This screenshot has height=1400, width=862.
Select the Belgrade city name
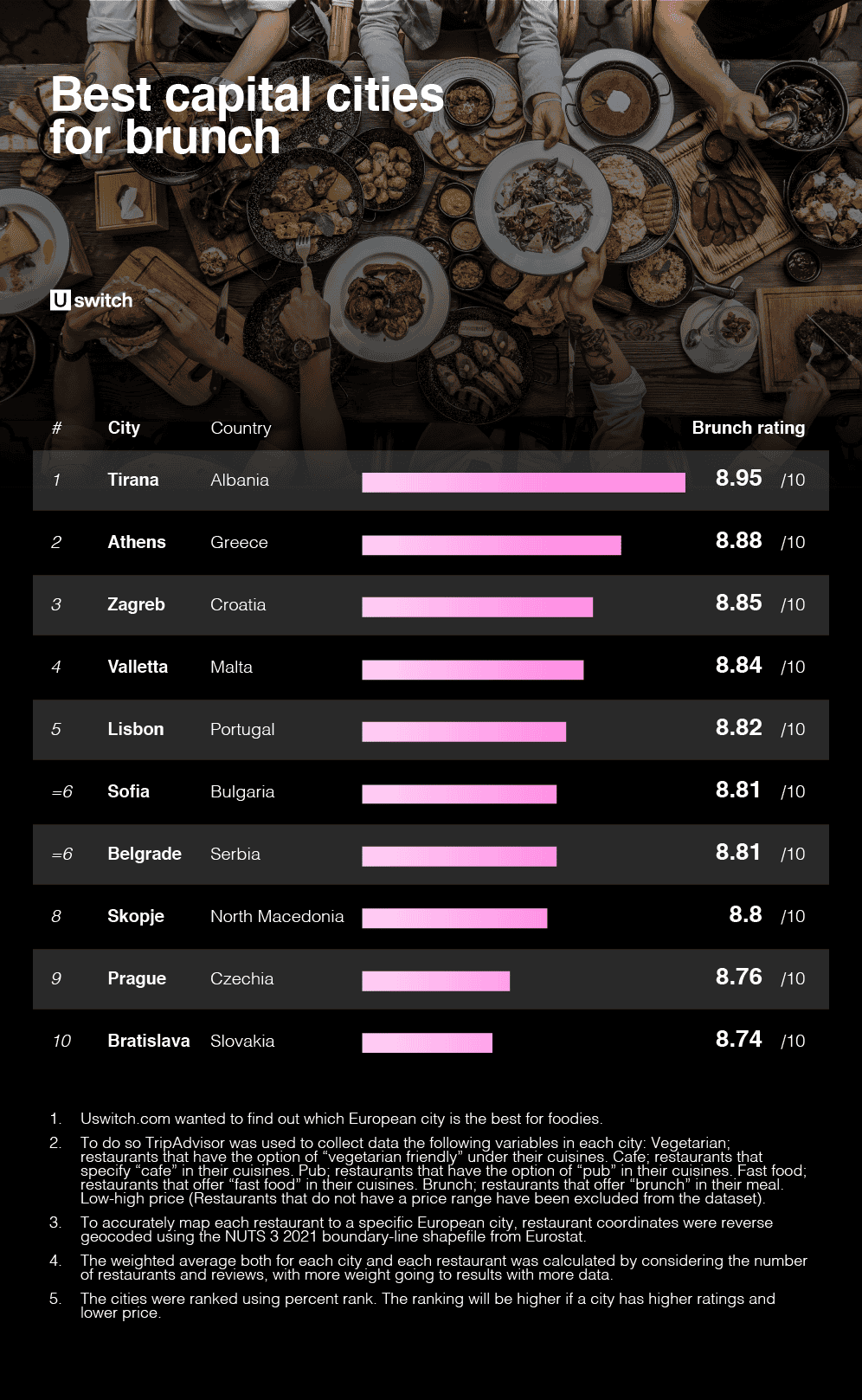145,854
